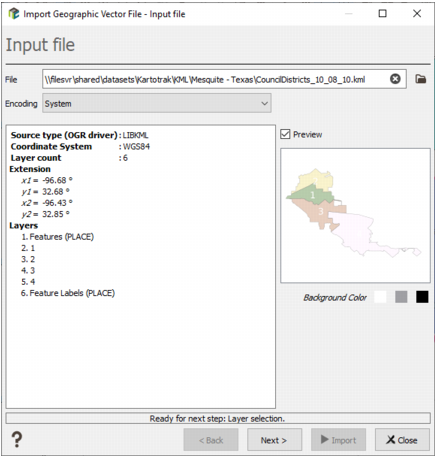Click the Import button
This screenshot has width=438, height=458.
click(338, 440)
